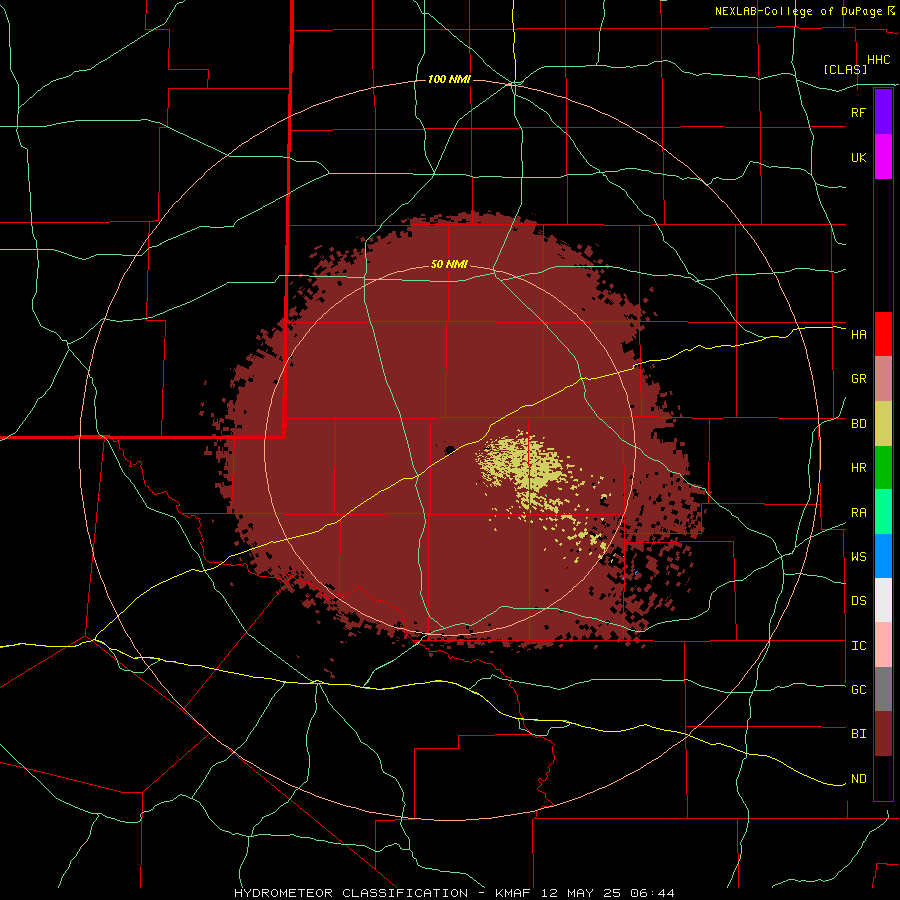Click the UK legend label
900x900 pixels.
click(858, 157)
